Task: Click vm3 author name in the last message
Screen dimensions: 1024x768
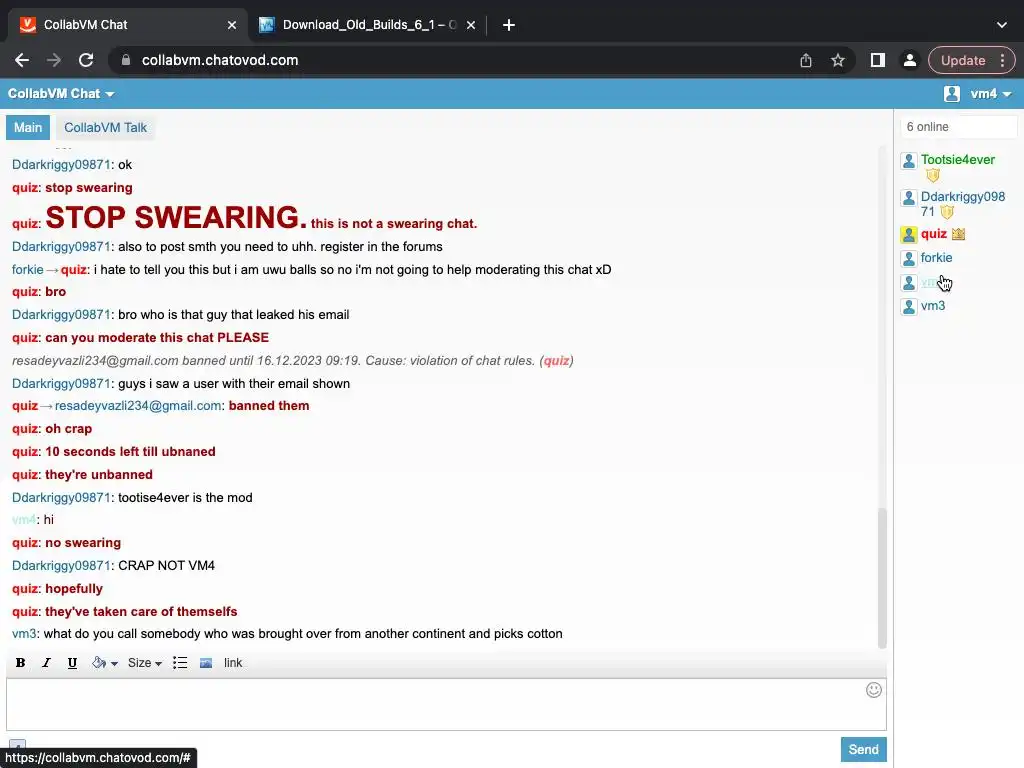Action: pos(24,633)
